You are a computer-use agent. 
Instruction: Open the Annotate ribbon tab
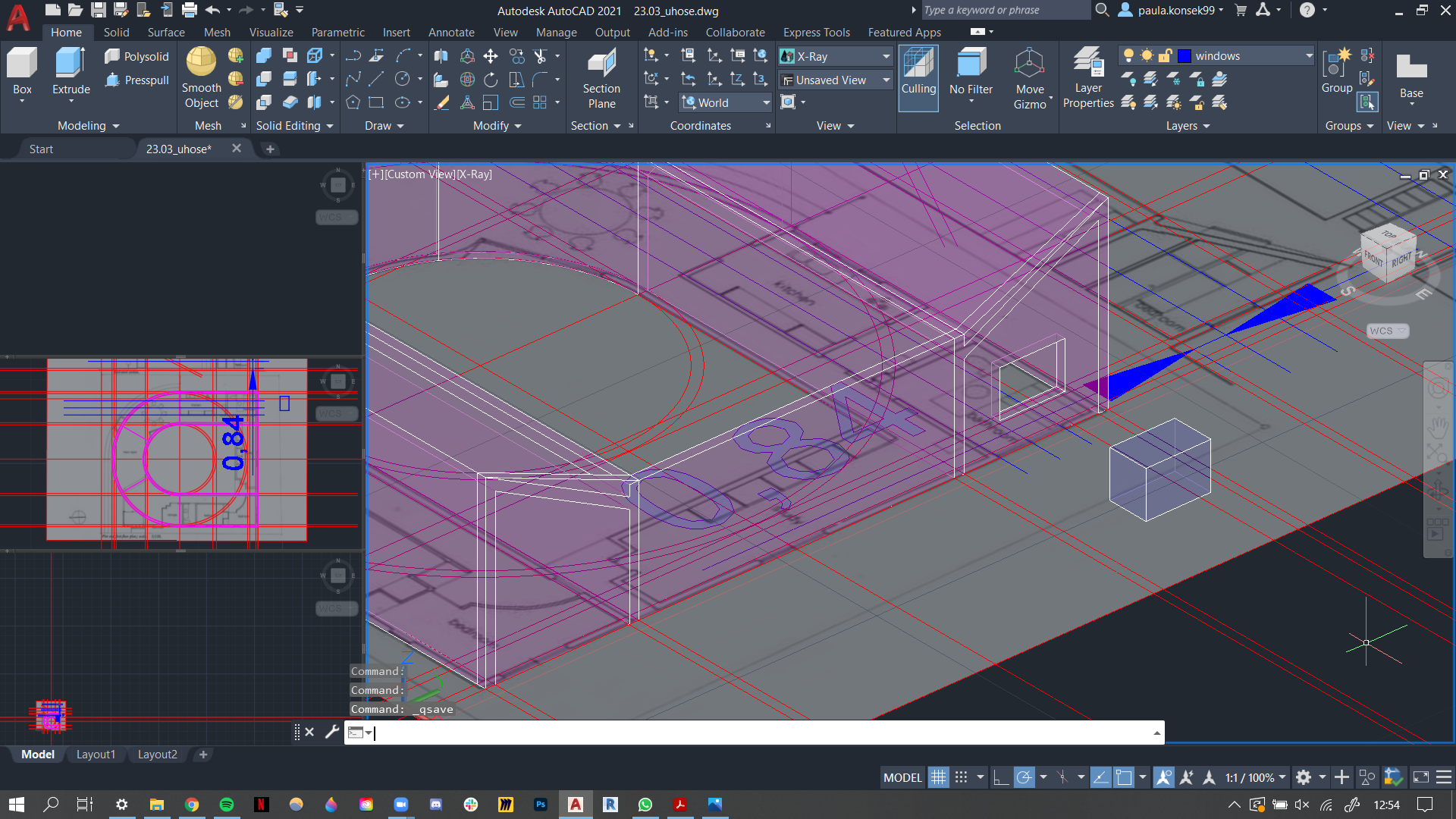click(451, 33)
